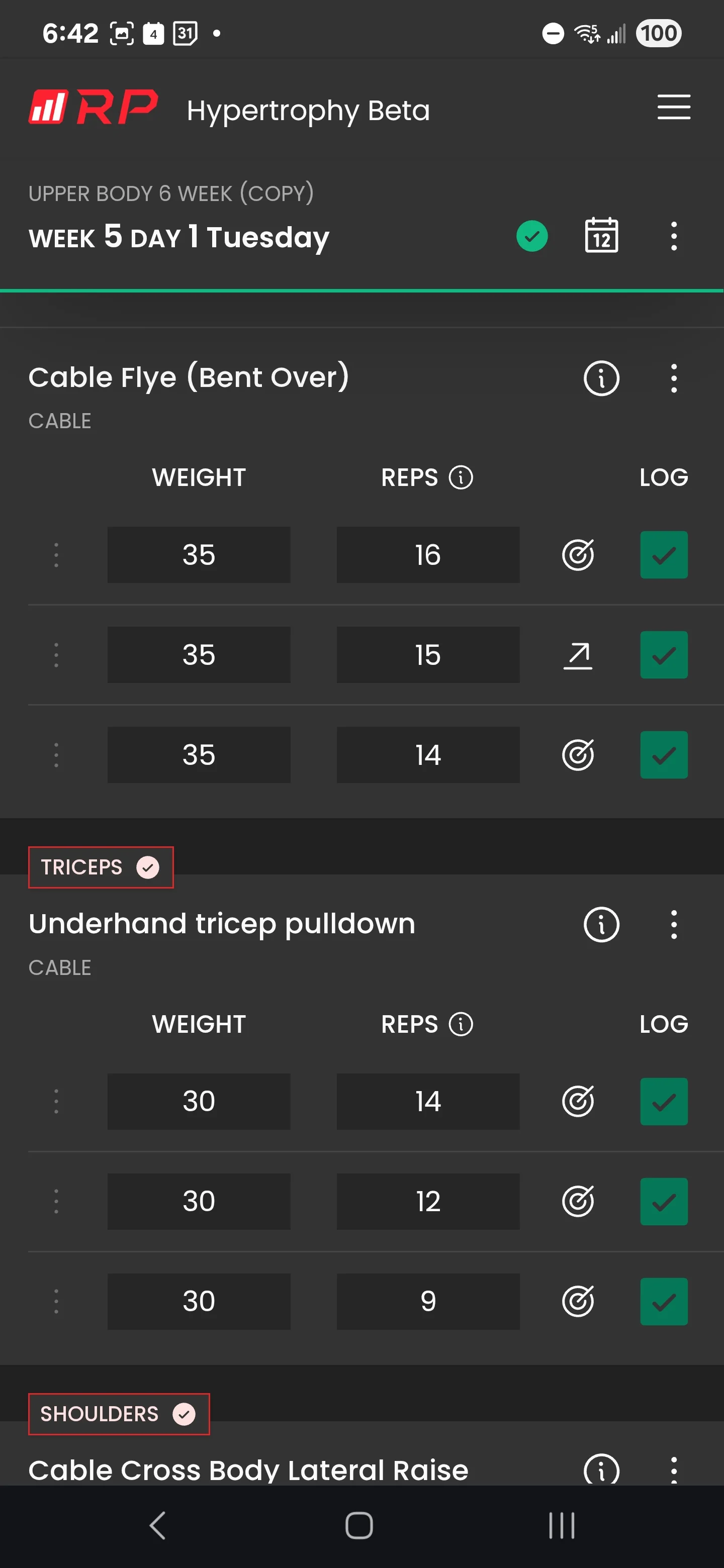The height and width of the screenshot is (1568, 724).
Task: Toggle log checkbox for the 30 x 12 set
Action: pyautogui.click(x=664, y=1202)
